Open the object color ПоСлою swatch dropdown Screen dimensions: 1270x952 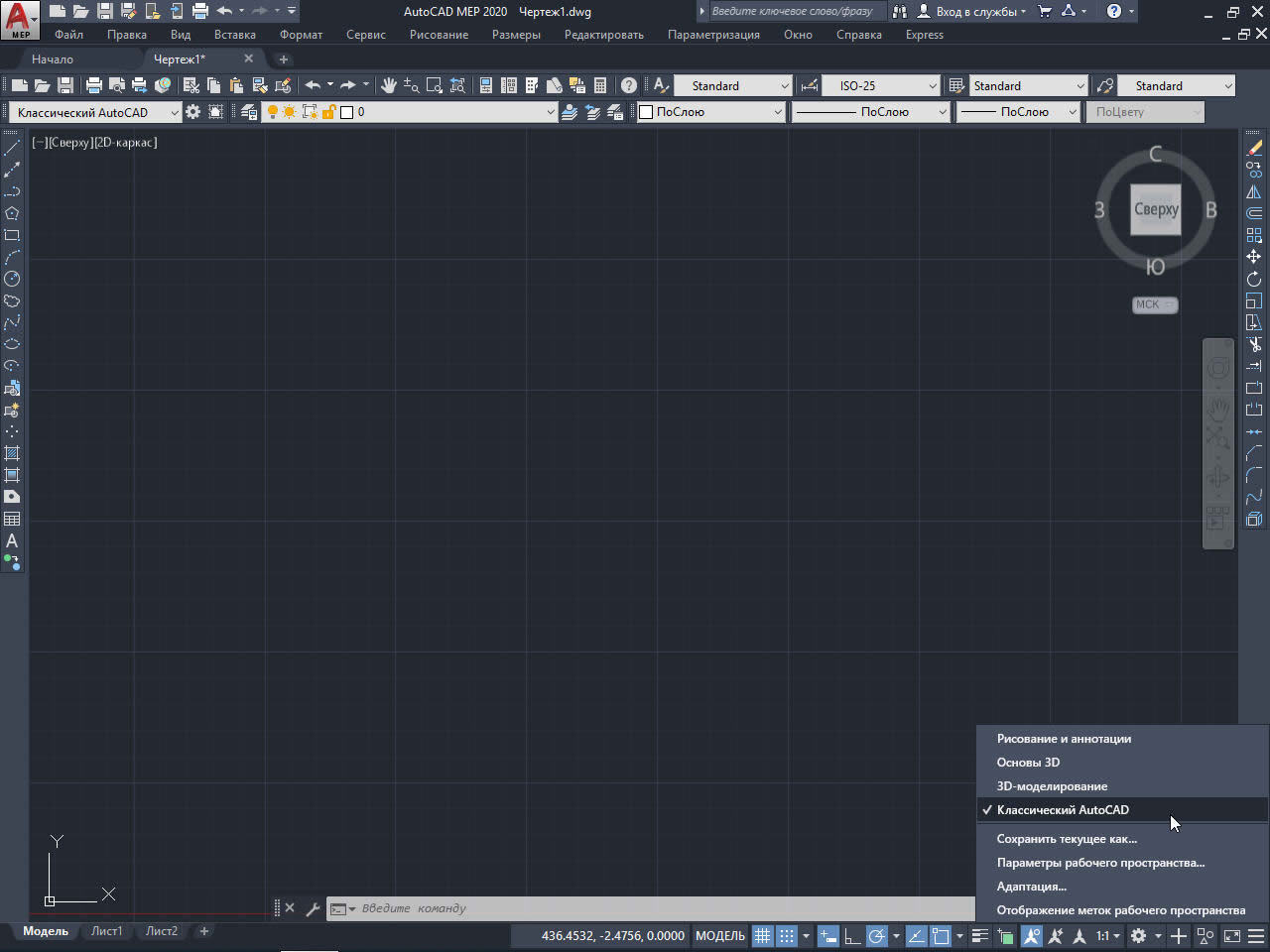[710, 112]
